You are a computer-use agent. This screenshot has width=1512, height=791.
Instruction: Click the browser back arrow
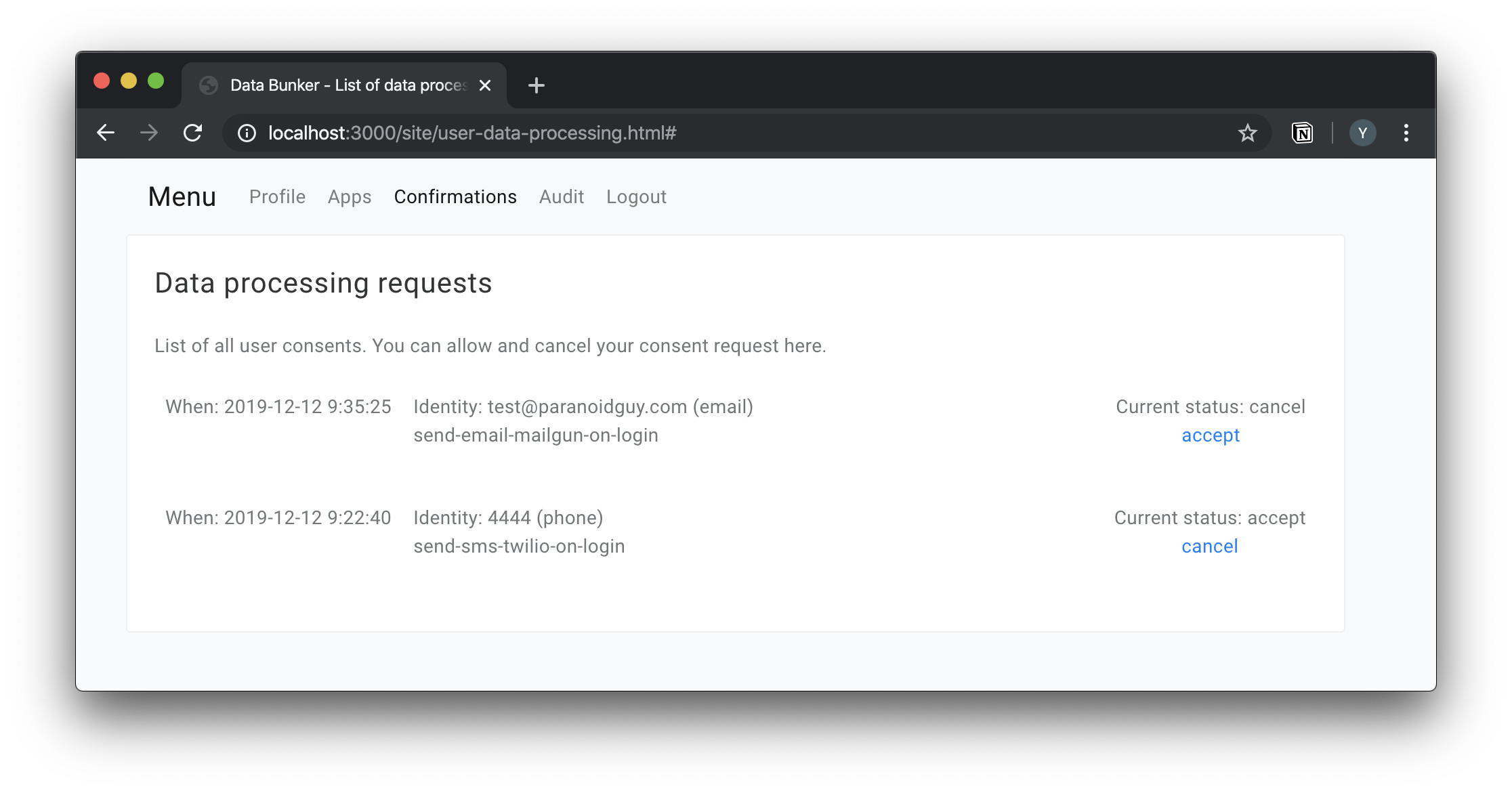coord(106,133)
